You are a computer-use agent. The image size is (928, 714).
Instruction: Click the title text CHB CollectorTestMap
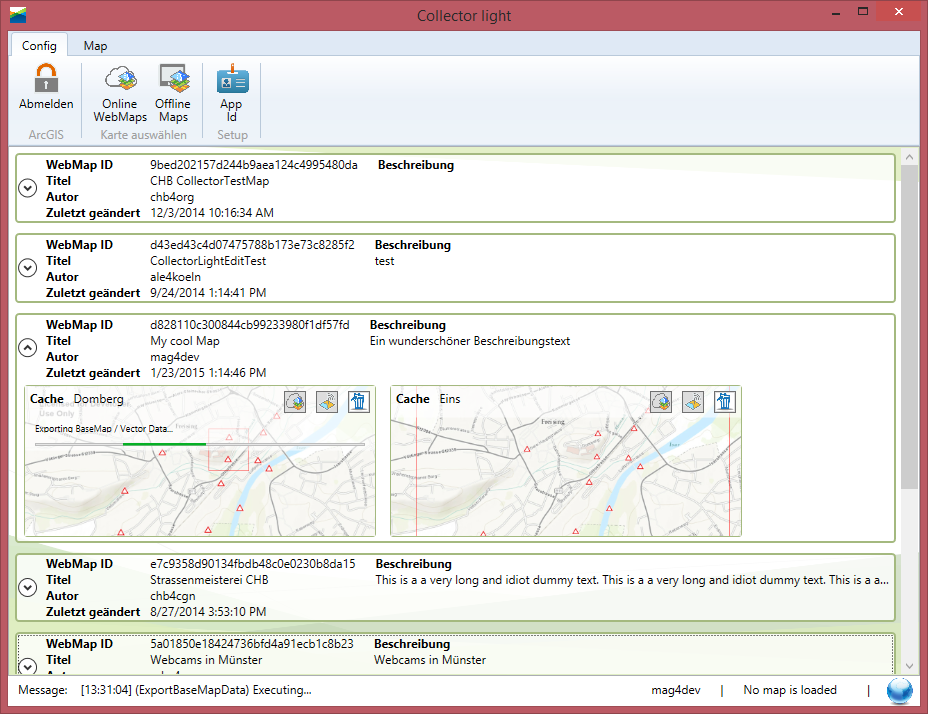coord(210,181)
